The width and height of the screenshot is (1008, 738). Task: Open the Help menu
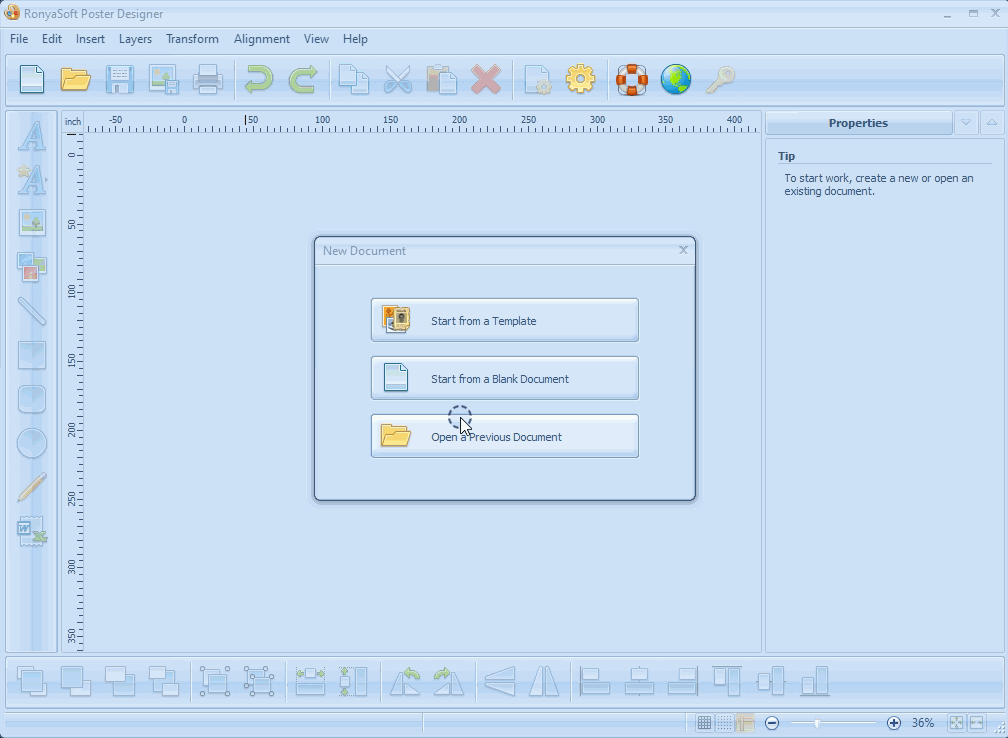click(x=355, y=39)
